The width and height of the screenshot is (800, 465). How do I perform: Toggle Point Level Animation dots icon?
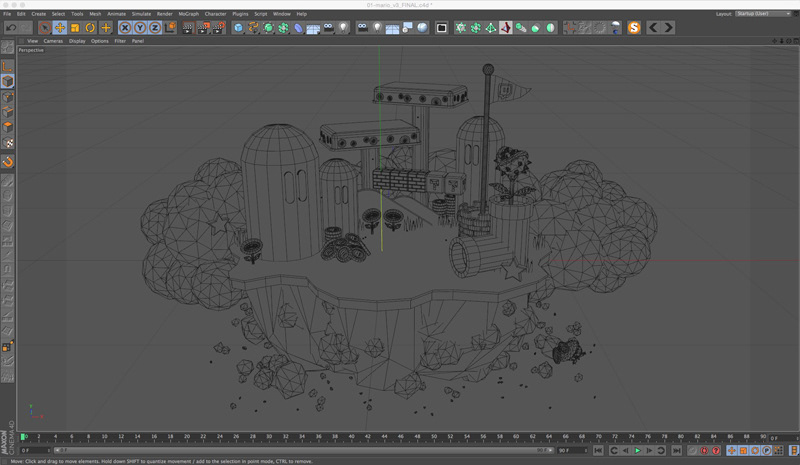[x=779, y=450]
